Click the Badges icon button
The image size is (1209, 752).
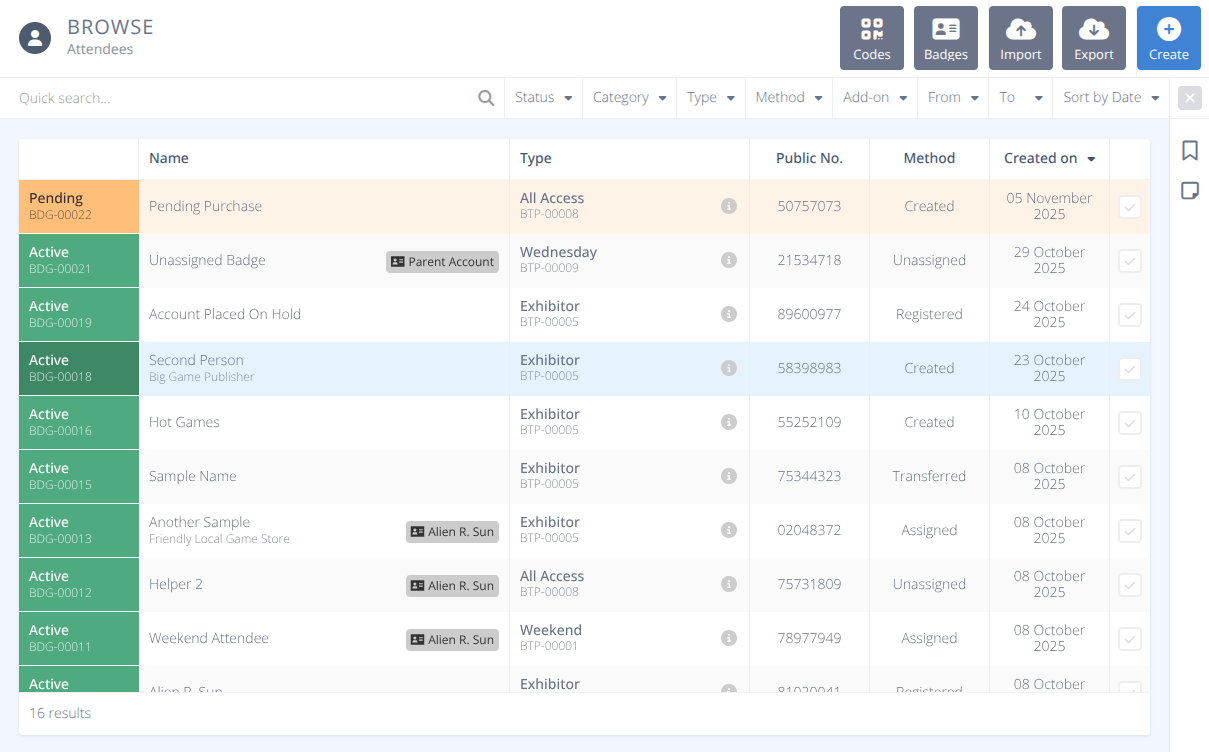[x=945, y=38]
